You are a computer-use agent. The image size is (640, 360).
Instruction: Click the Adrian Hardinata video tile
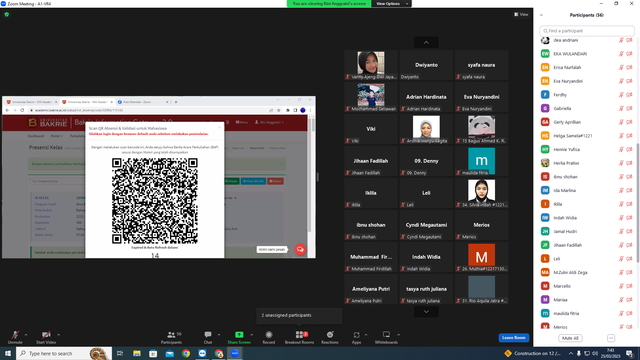(426, 97)
